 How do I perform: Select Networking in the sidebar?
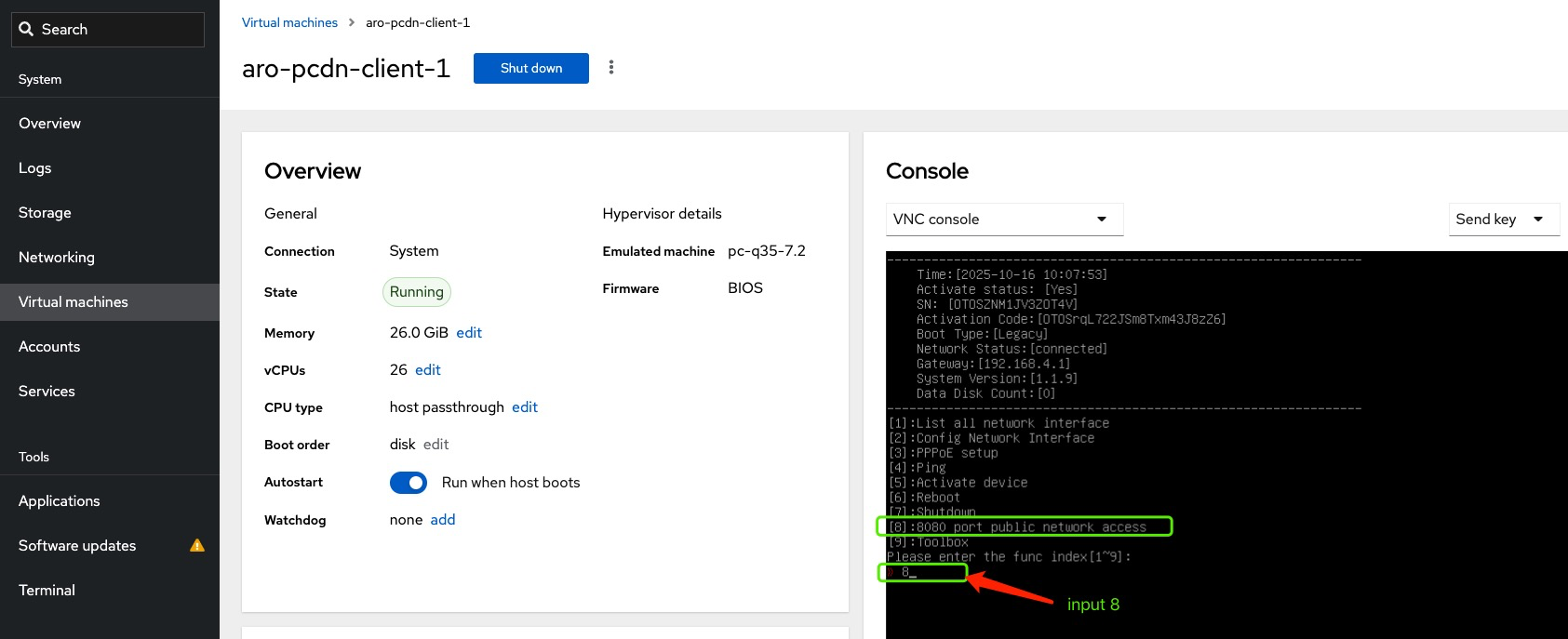click(57, 258)
